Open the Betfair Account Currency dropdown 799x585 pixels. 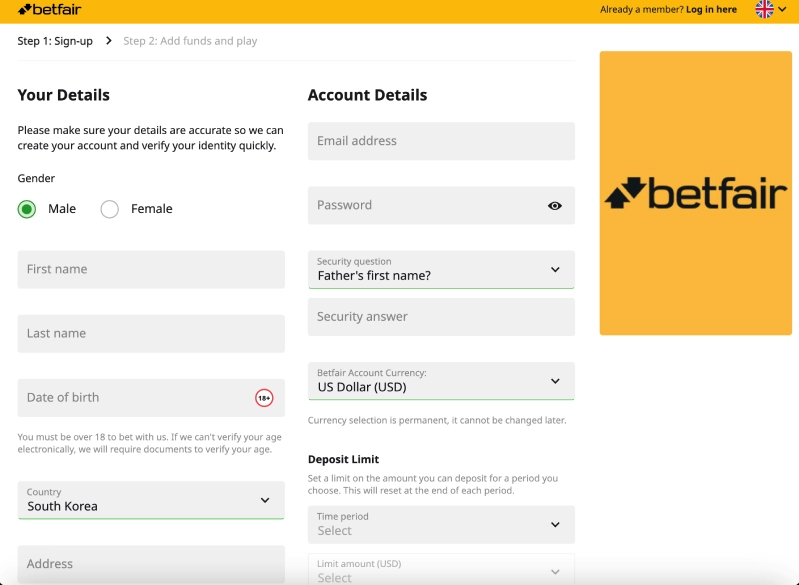click(441, 381)
